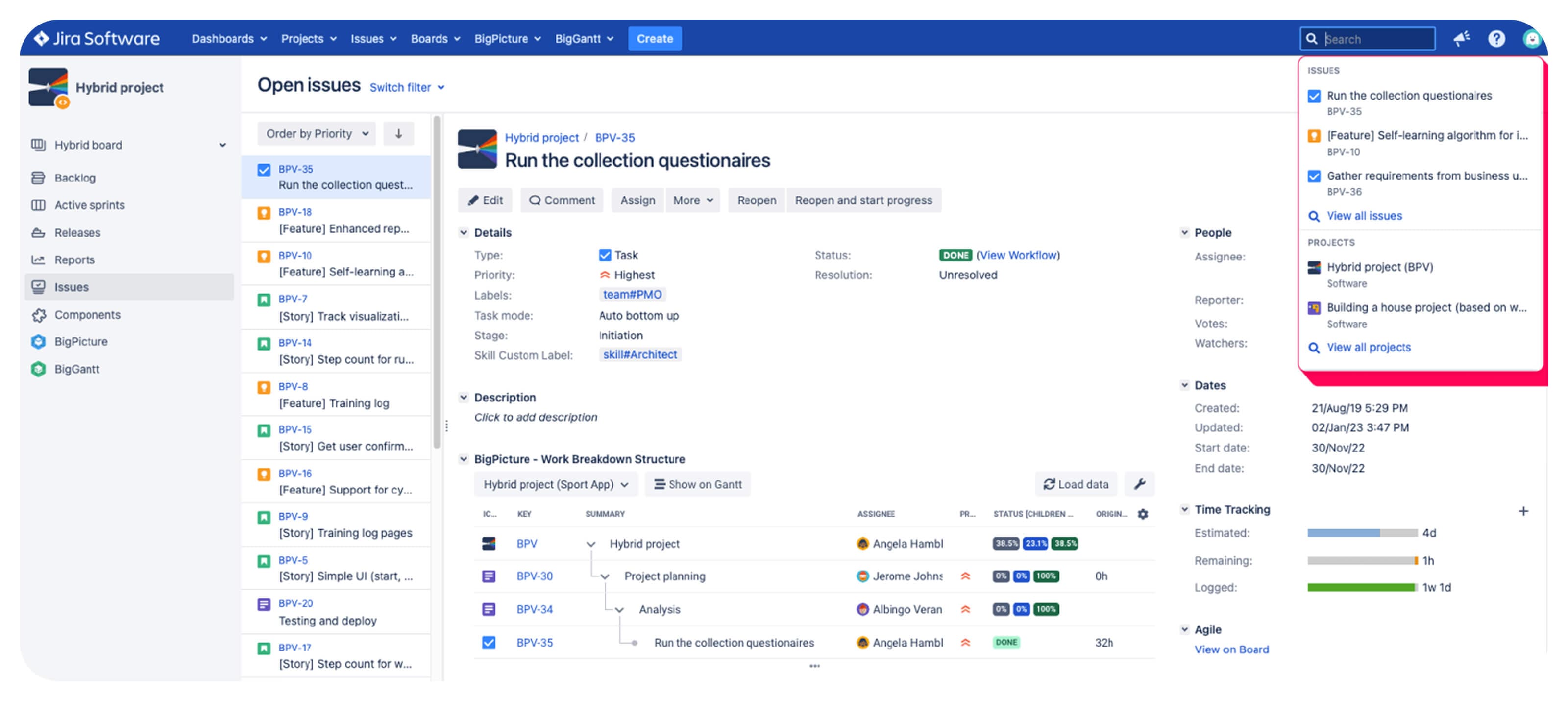Screen dimensions: 1568x701
Task: Click the View all issues magnifier icon
Action: point(1314,216)
